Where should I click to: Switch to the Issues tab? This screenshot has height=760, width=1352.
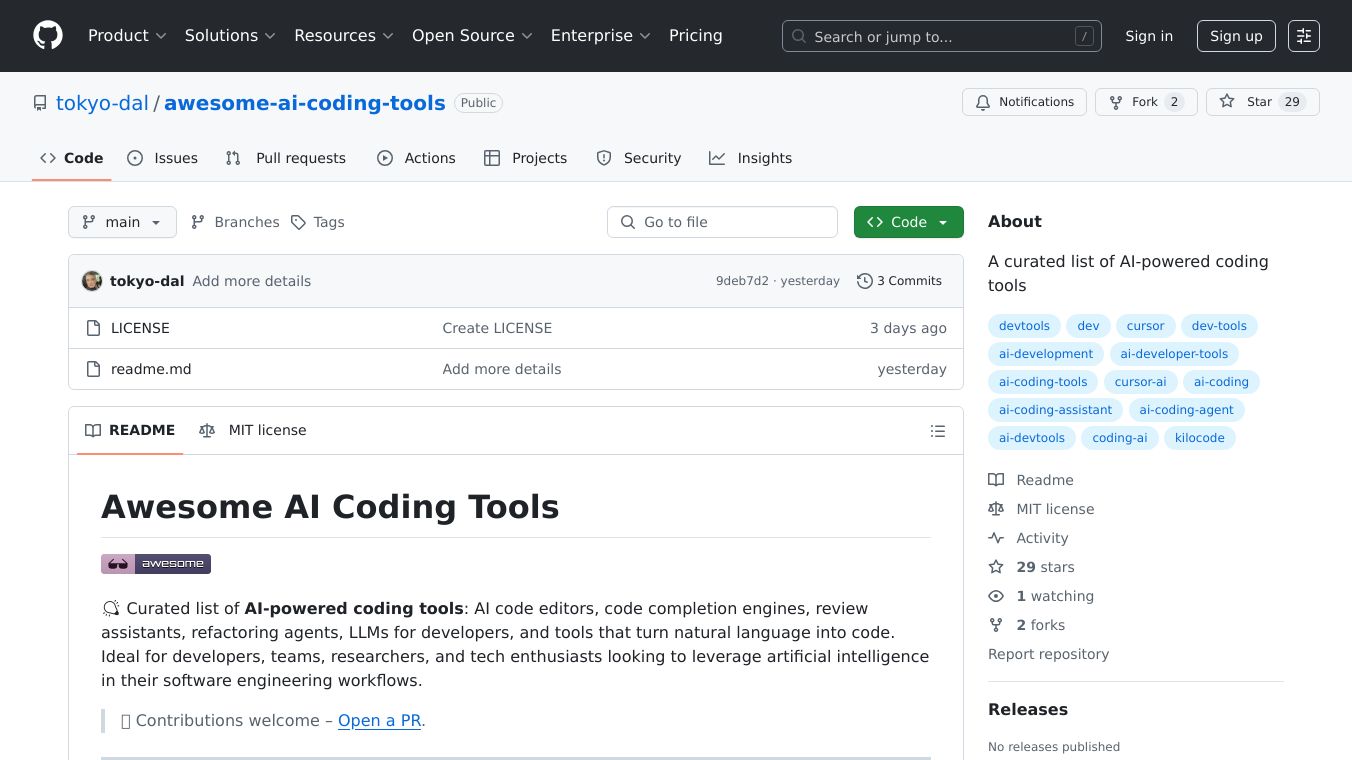pyautogui.click(x=163, y=158)
